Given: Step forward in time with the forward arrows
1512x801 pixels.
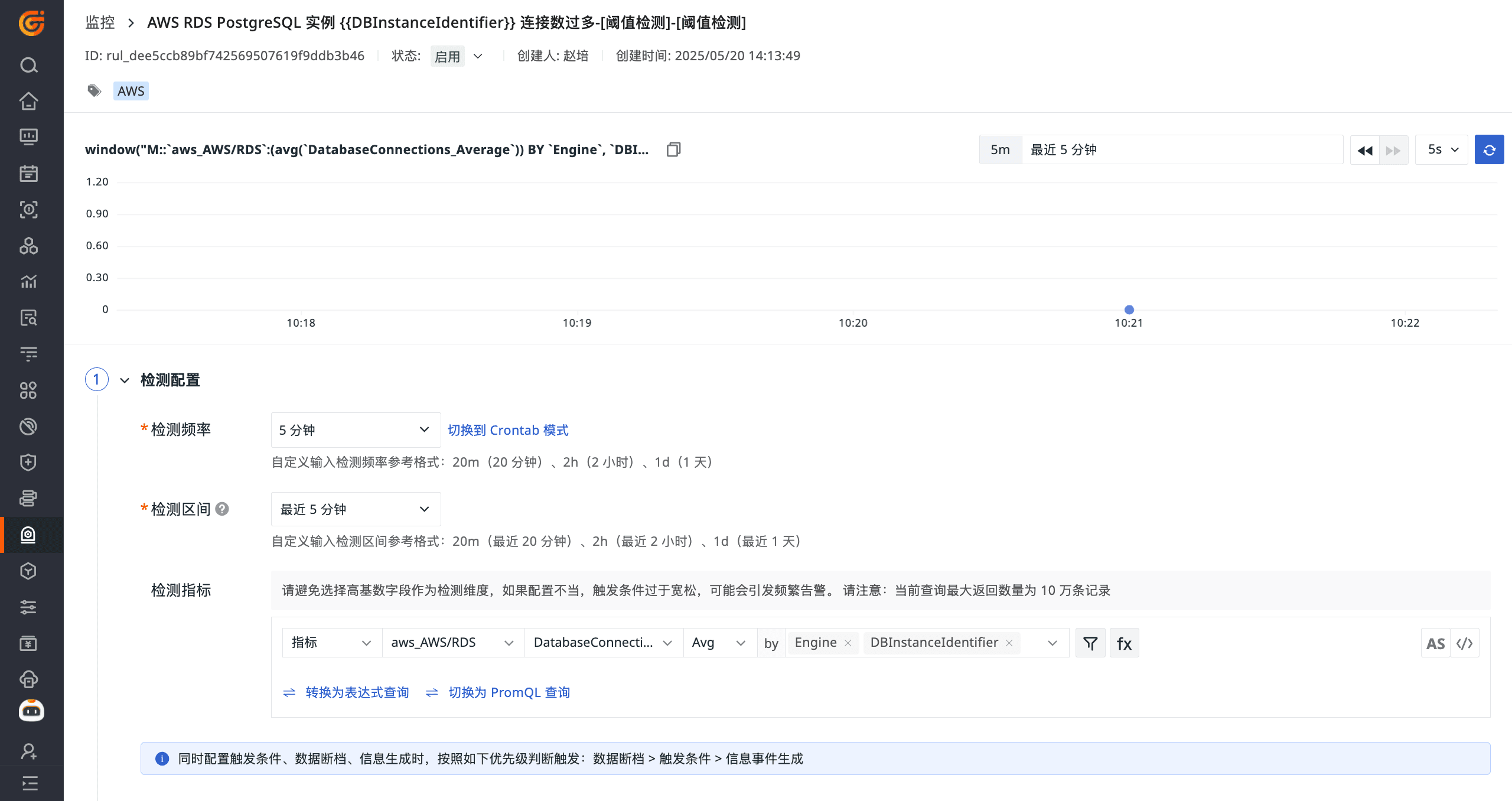Looking at the screenshot, I should pos(1394,150).
